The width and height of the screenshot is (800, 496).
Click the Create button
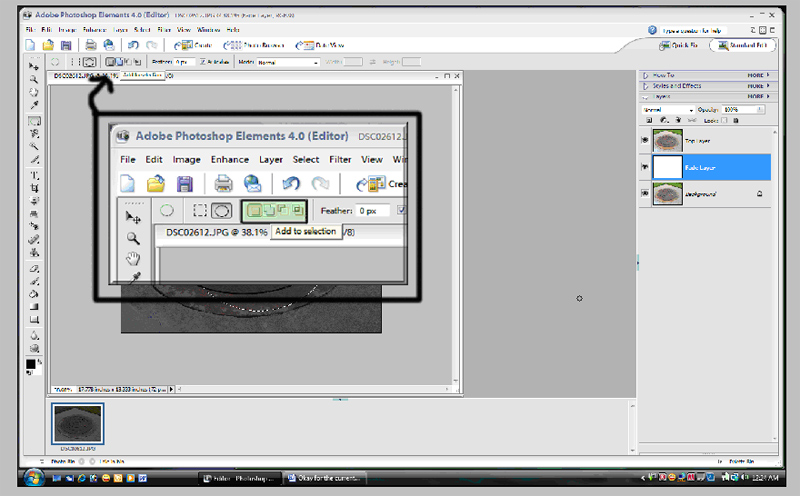click(x=193, y=45)
